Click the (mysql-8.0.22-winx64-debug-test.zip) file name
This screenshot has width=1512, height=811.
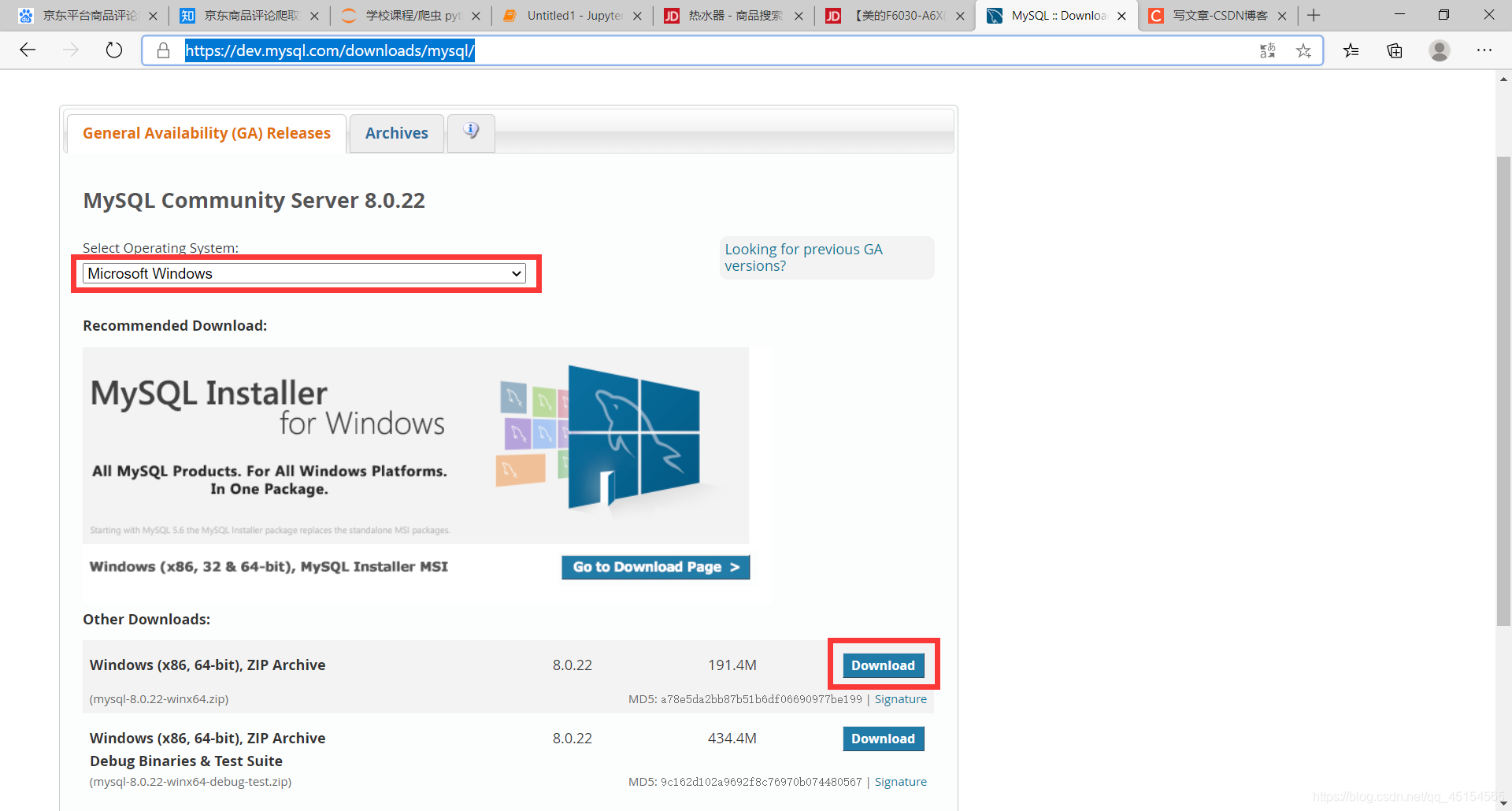tap(191, 782)
